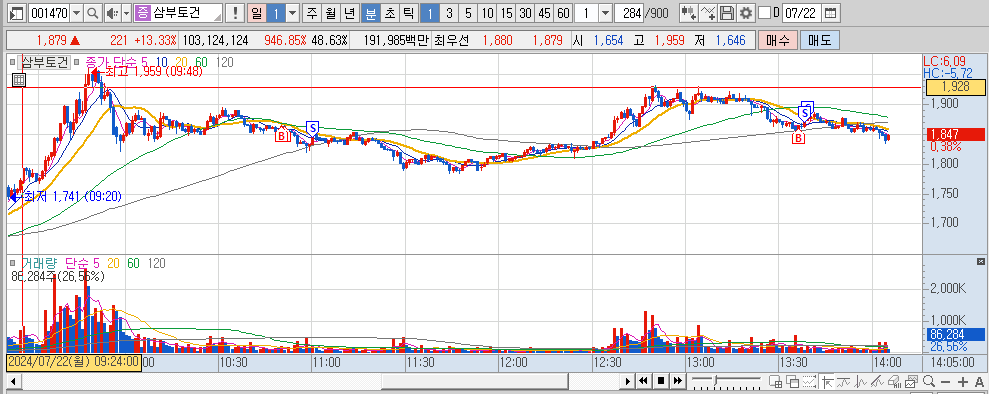Choose the 15-minute interval button
Viewport: 989px width, 394px height.
[x=506, y=13]
